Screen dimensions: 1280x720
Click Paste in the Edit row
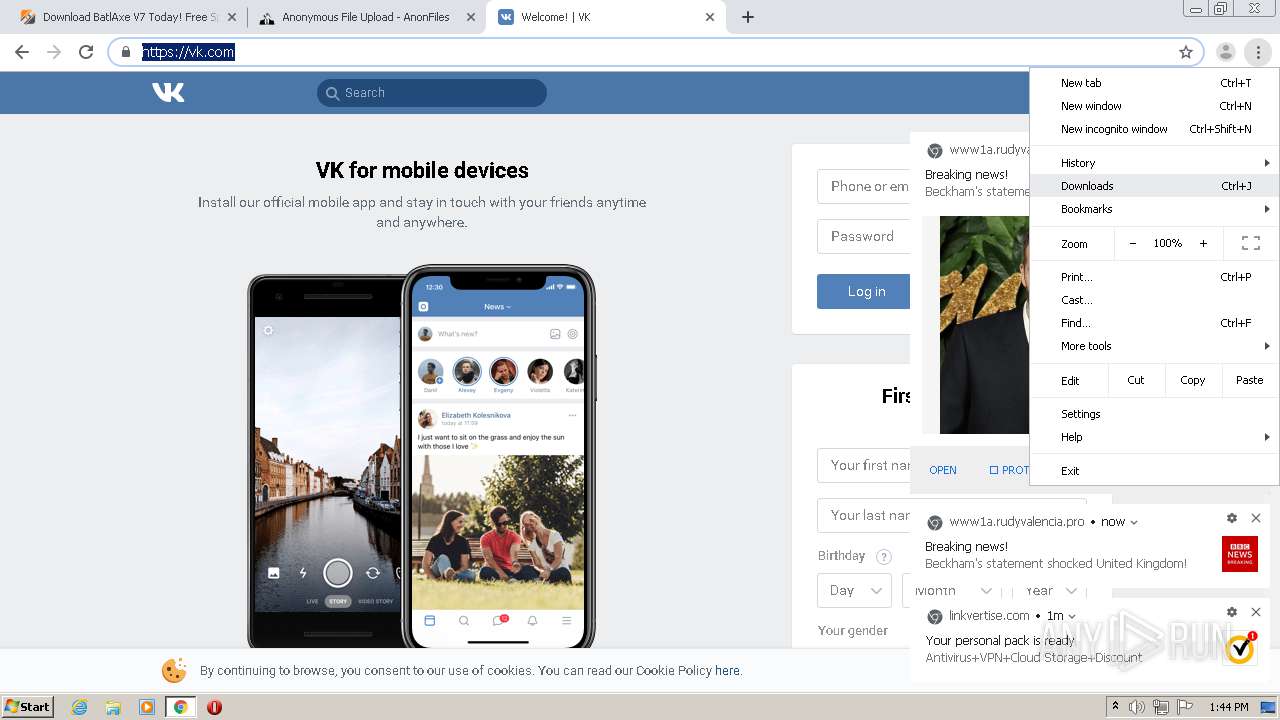[1250, 380]
